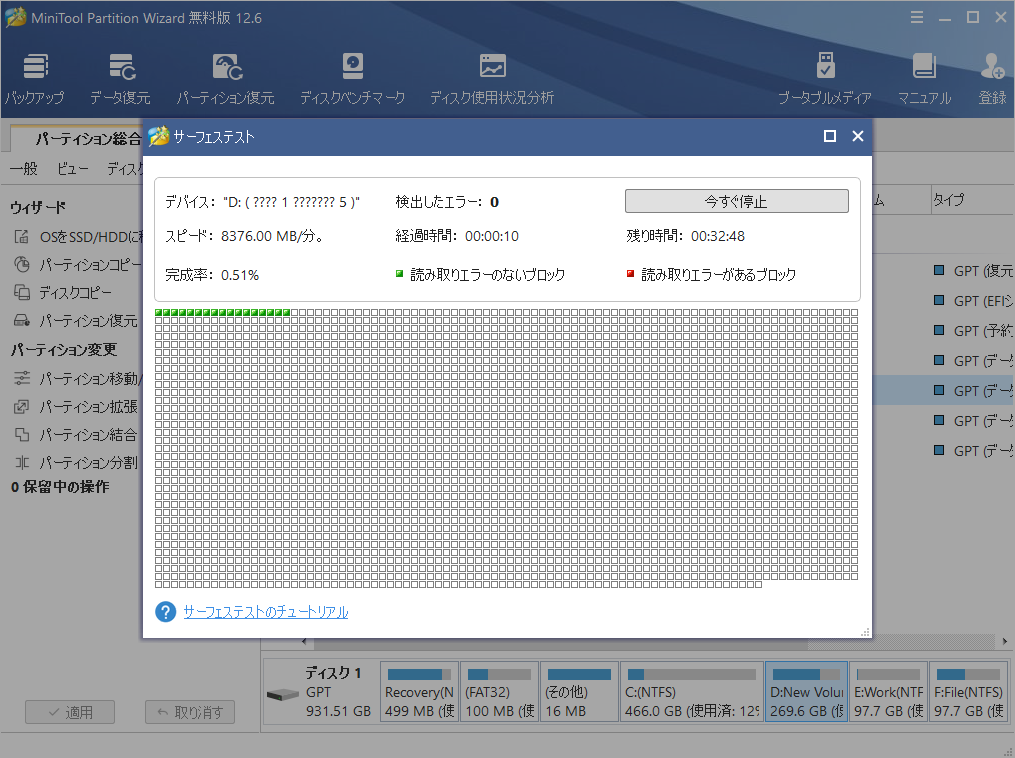The height and width of the screenshot is (758, 1015).
Task: Open the Disk (ディスク) menu
Action: point(125,169)
